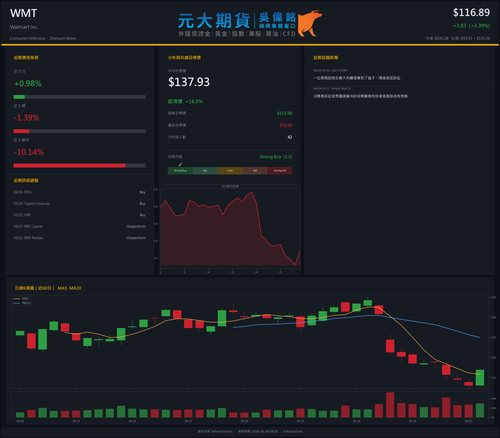Click the Yuanta Futures banner title
Screen dimensions: 500x438
click(x=214, y=21)
